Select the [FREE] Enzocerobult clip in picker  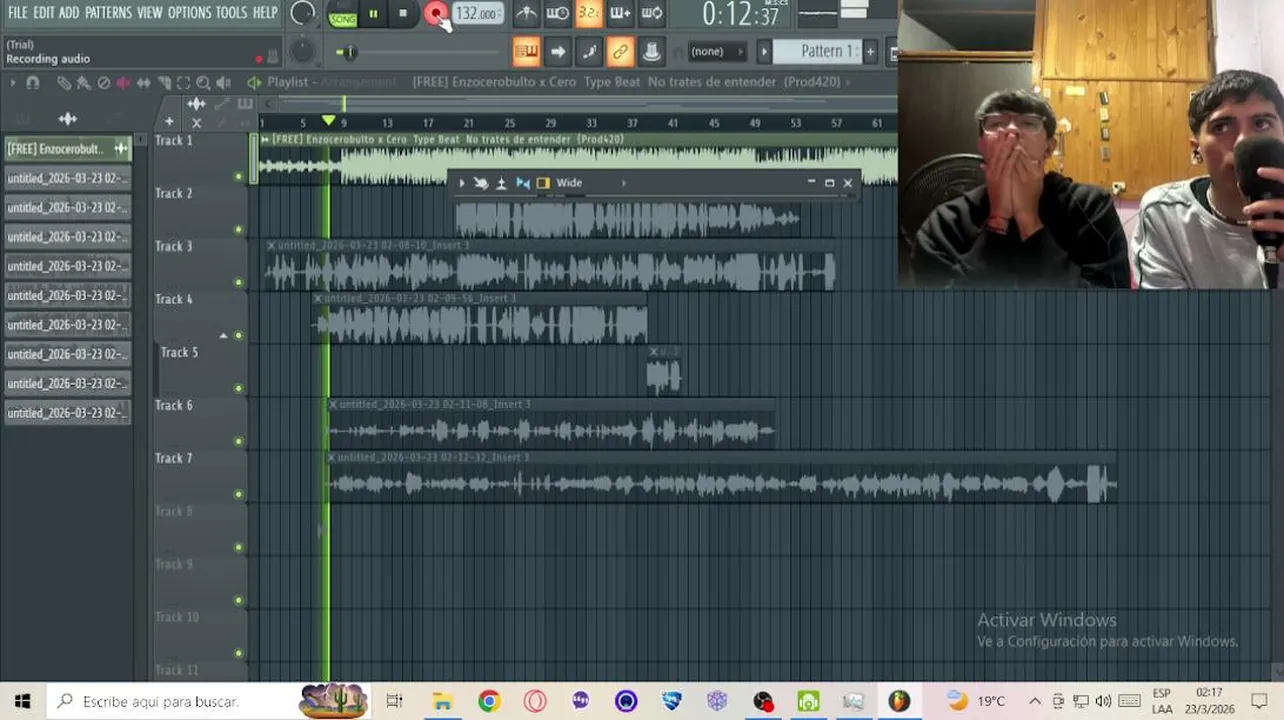[x=67, y=148]
